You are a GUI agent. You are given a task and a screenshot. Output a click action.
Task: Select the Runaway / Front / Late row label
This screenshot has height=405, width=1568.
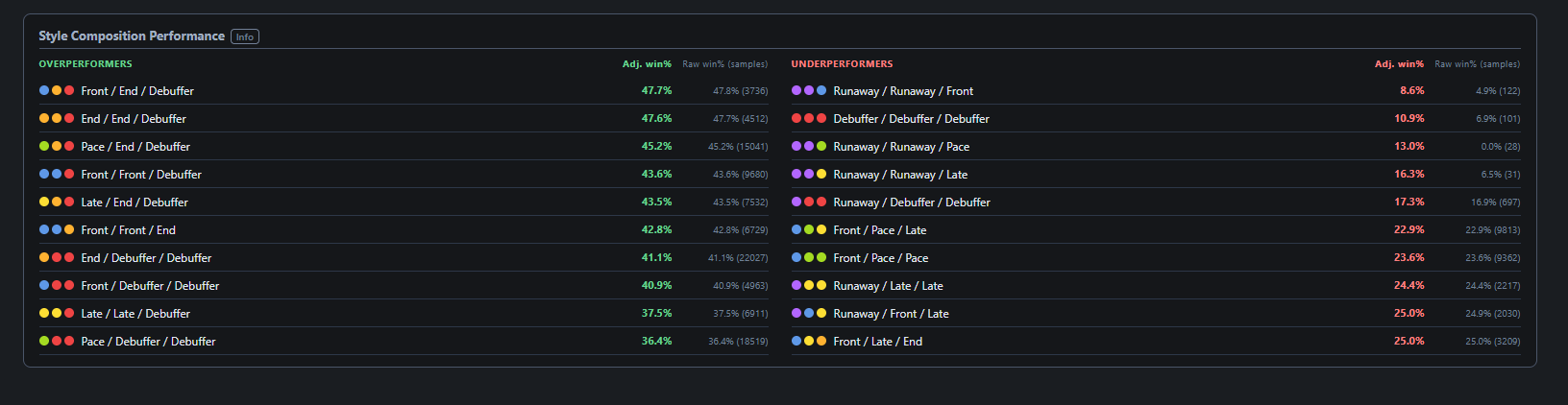pos(892,314)
